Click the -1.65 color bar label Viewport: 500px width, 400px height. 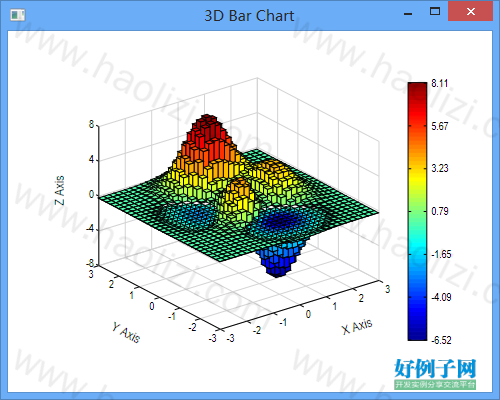(x=440, y=254)
